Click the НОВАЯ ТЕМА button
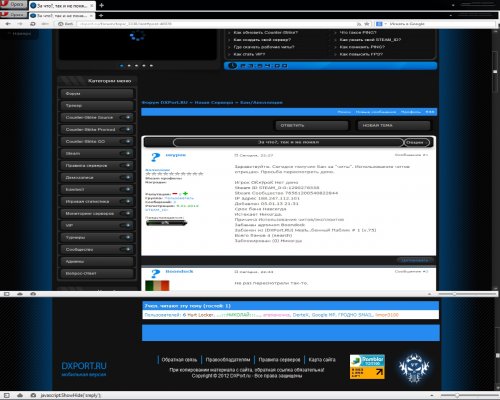The height and width of the screenshot is (400, 500). [394, 125]
